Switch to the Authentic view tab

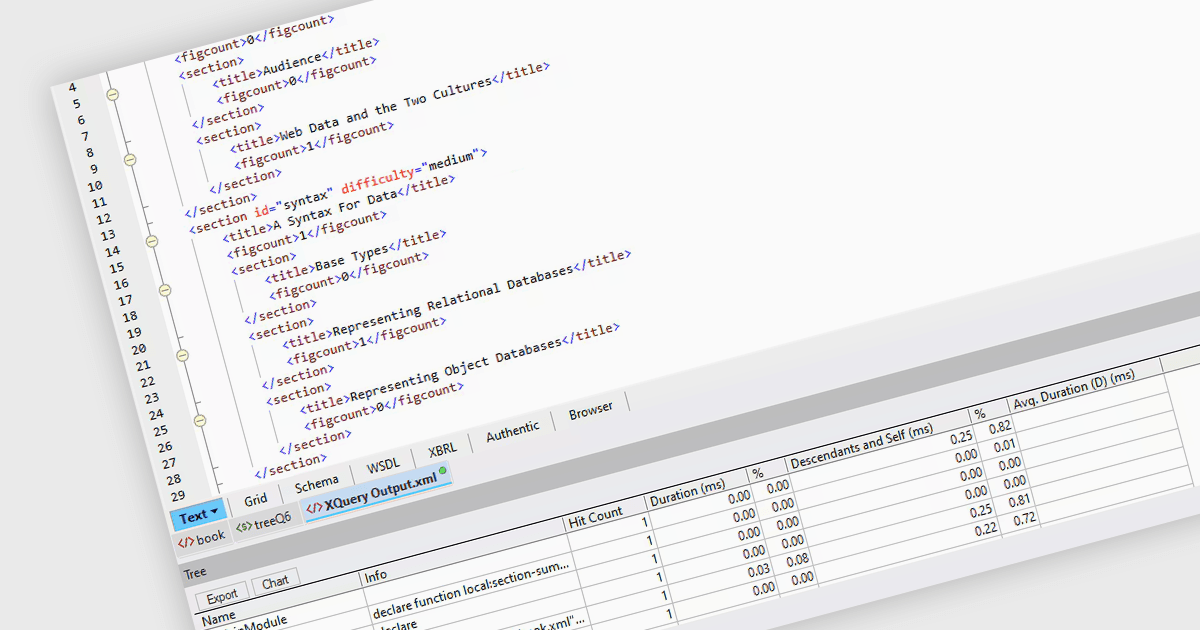point(512,431)
